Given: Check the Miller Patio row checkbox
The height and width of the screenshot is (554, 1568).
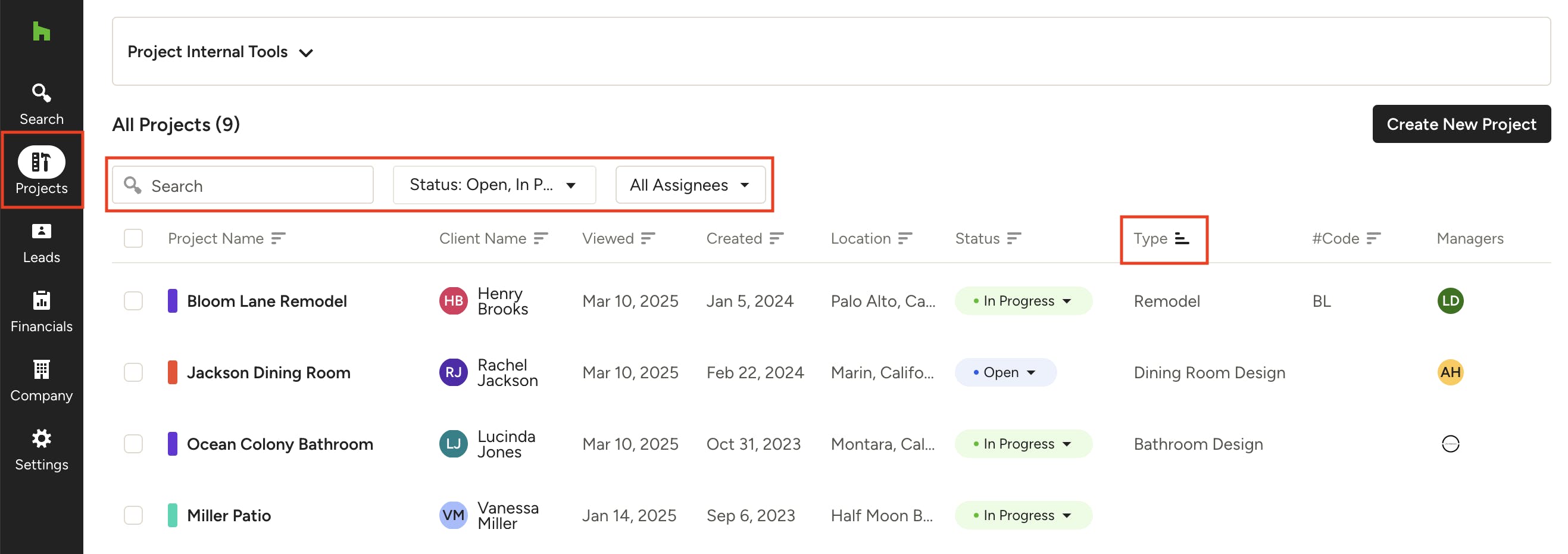Looking at the screenshot, I should click(x=133, y=515).
